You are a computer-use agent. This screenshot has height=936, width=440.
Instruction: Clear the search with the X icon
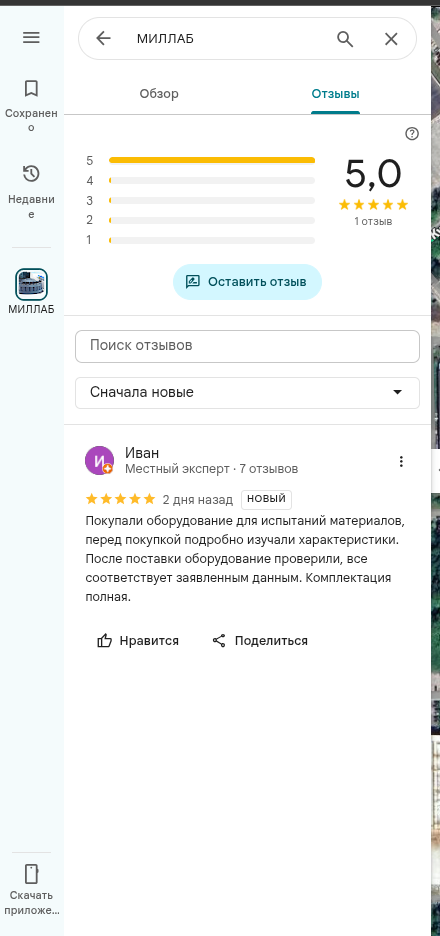point(391,39)
